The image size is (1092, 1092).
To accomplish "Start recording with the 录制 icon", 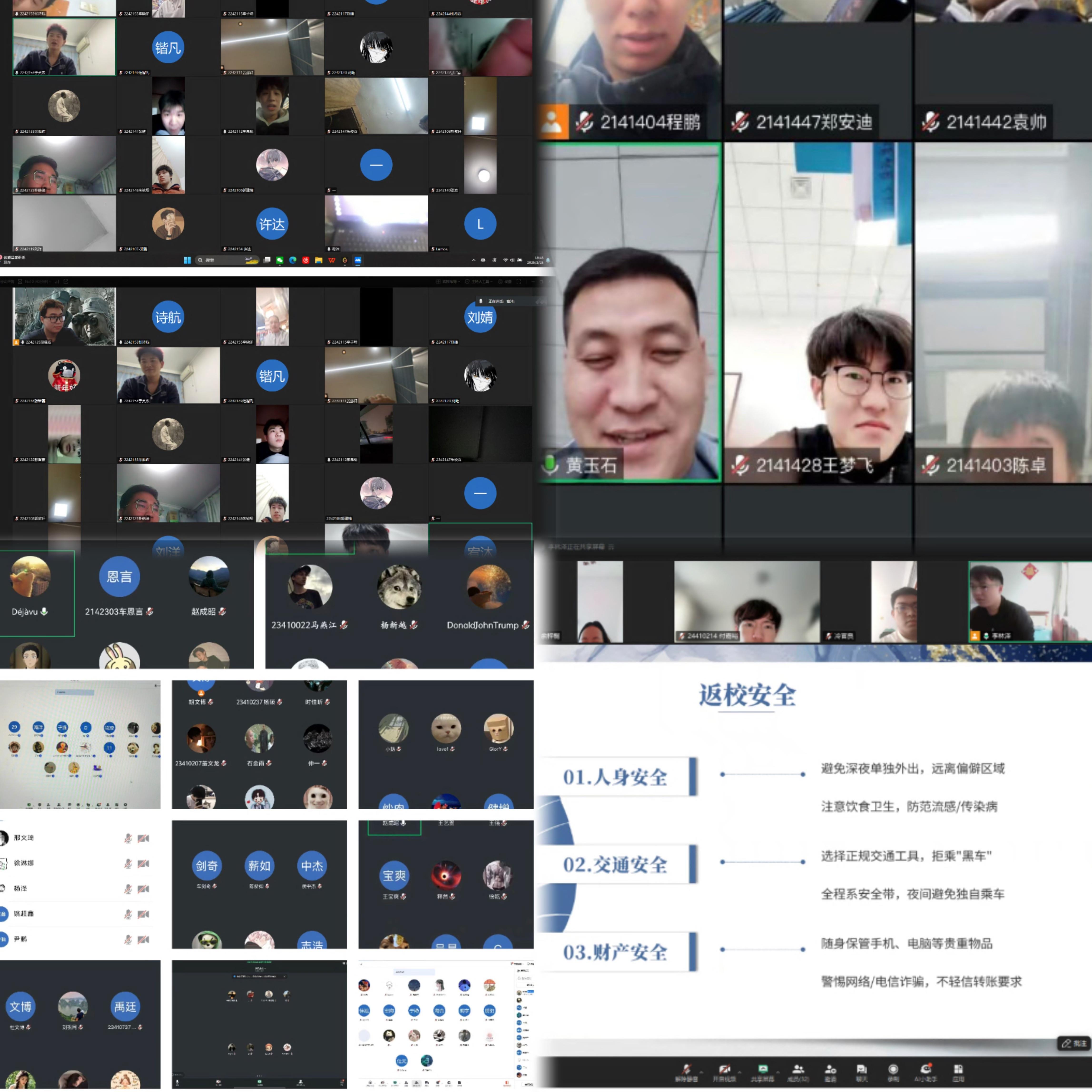I will 893,1069.
